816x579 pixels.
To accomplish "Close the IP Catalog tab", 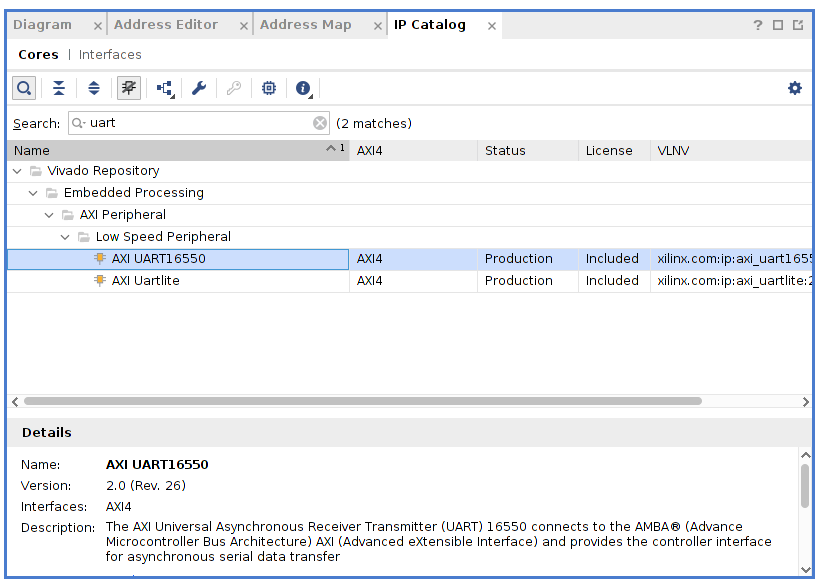I will 492,26.
